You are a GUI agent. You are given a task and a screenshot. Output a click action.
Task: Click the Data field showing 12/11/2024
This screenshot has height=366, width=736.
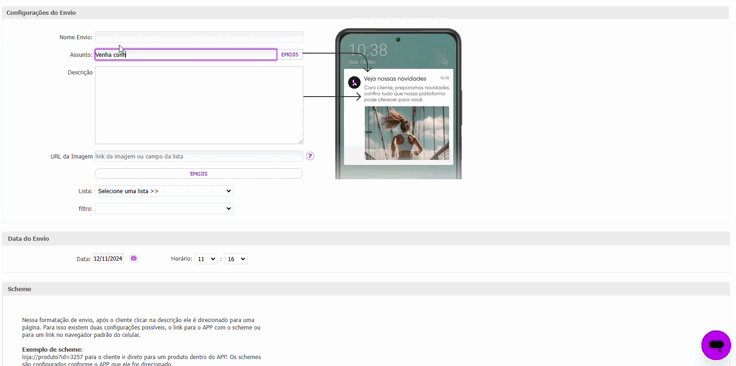[x=108, y=259]
